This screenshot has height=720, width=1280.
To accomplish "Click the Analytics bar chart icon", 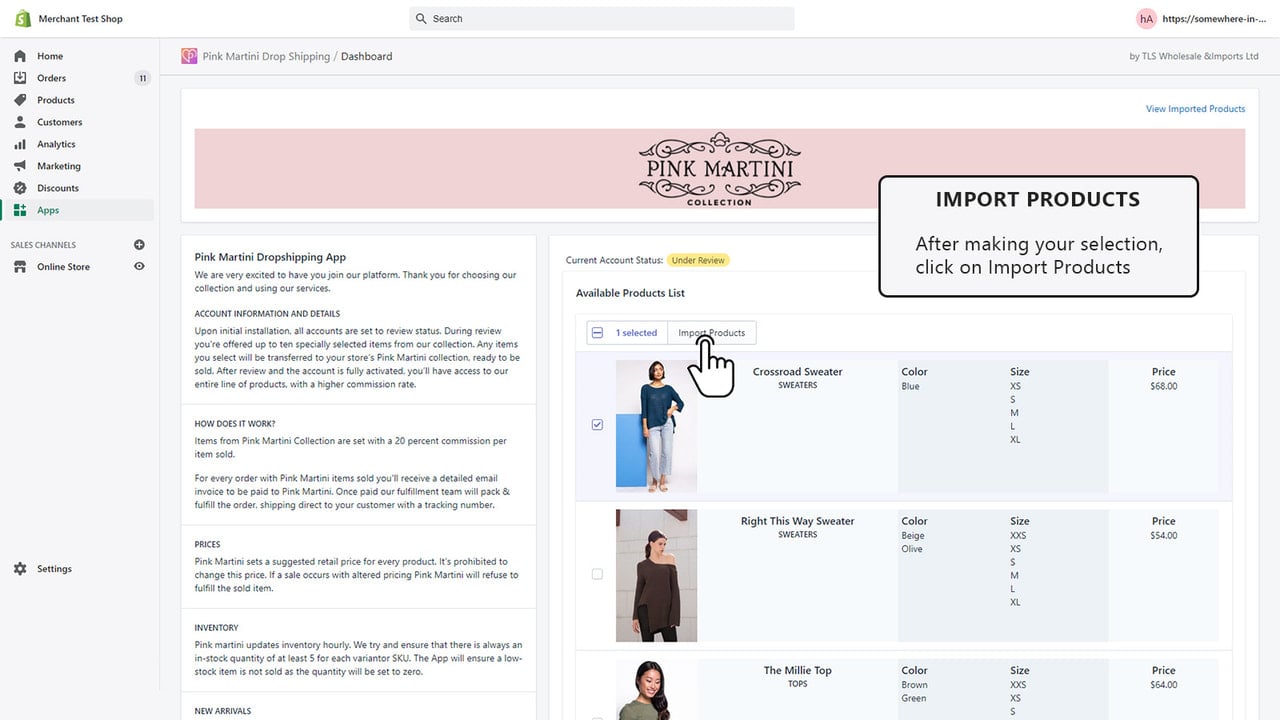I will pyautogui.click(x=19, y=144).
